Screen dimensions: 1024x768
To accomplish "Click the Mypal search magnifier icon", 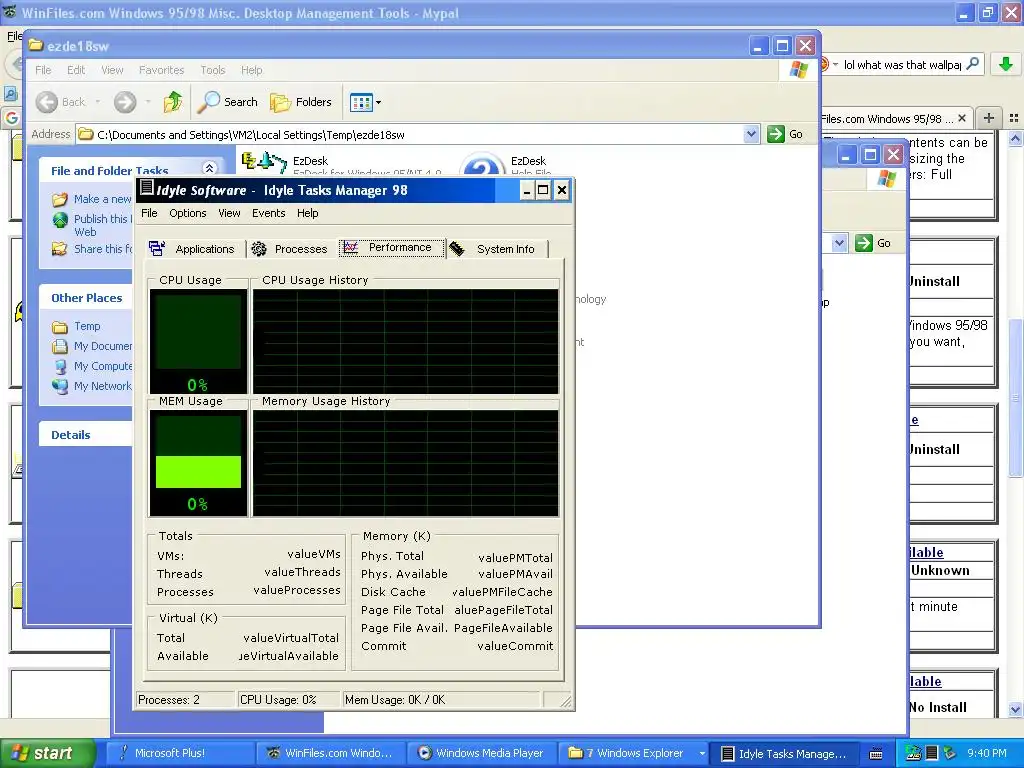I will click(x=972, y=64).
